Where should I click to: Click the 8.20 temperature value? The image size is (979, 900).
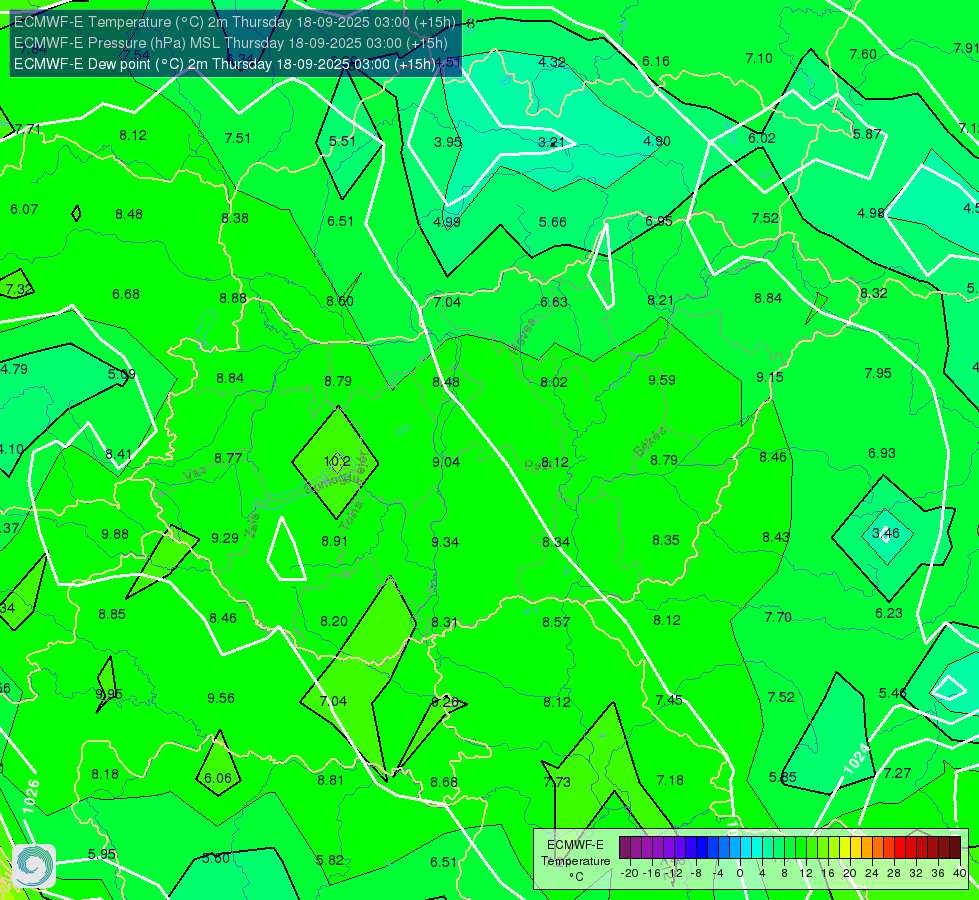[x=333, y=621]
